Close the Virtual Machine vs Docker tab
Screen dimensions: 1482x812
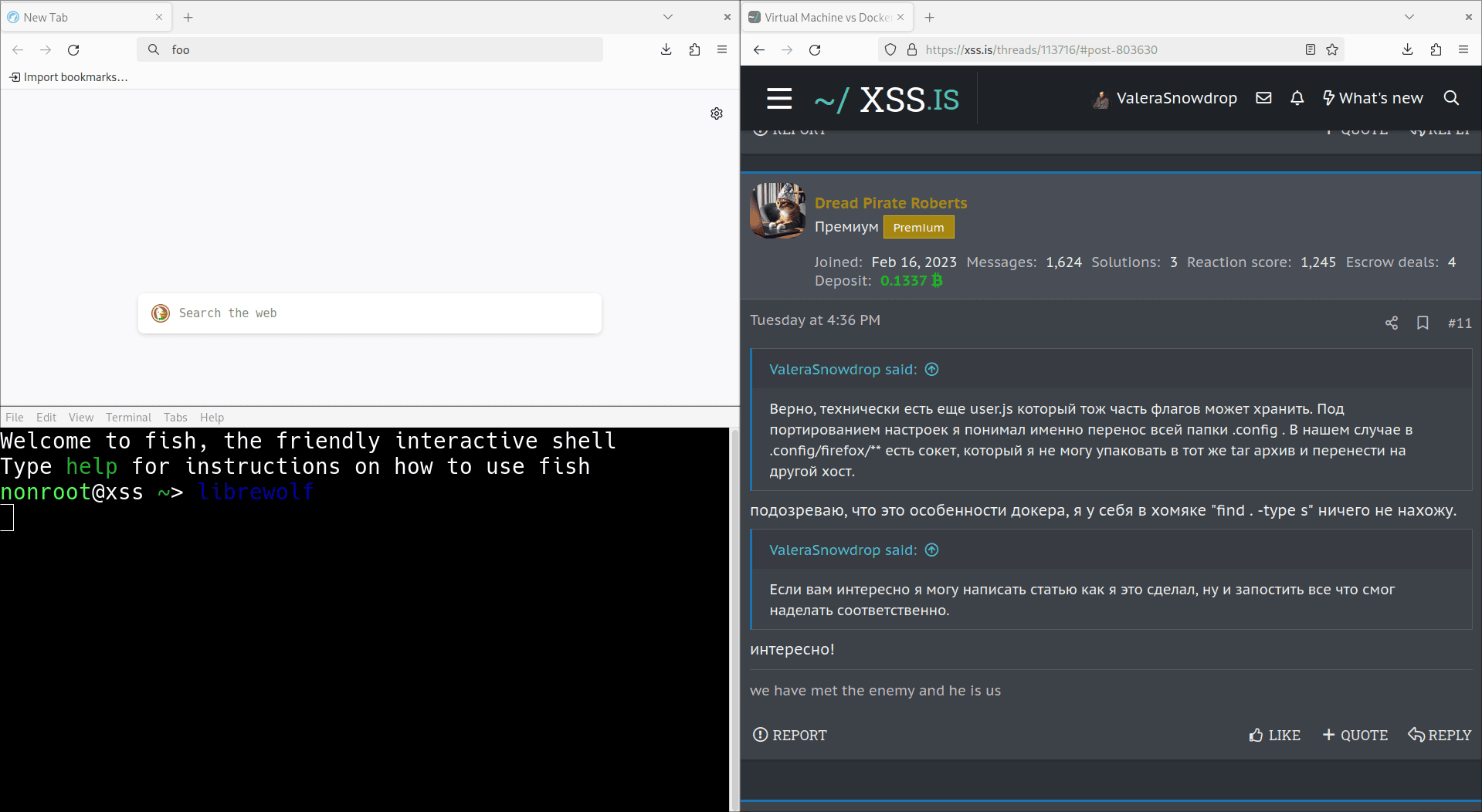pos(900,17)
